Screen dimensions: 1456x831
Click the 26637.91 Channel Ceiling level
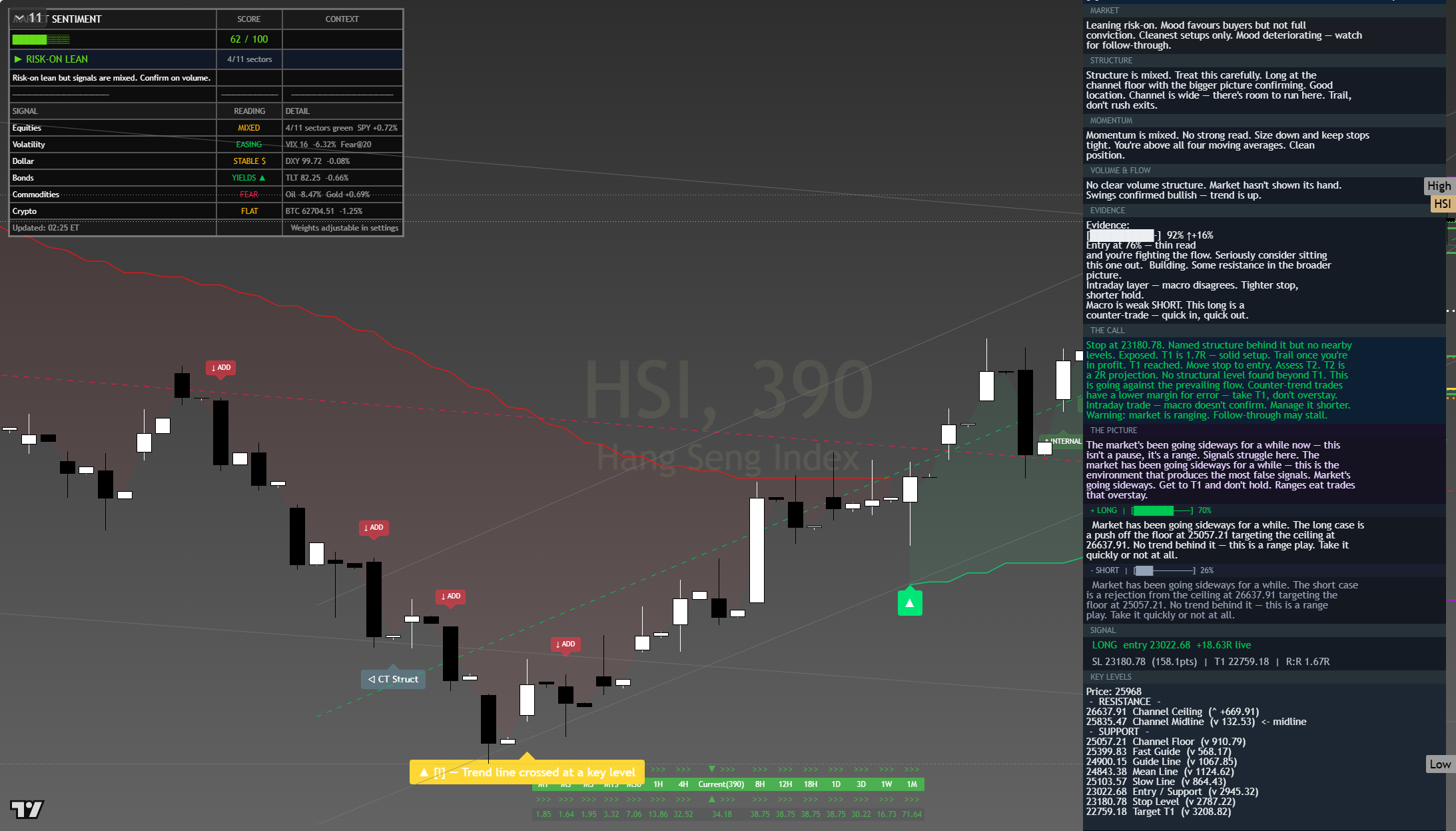click(x=1172, y=712)
